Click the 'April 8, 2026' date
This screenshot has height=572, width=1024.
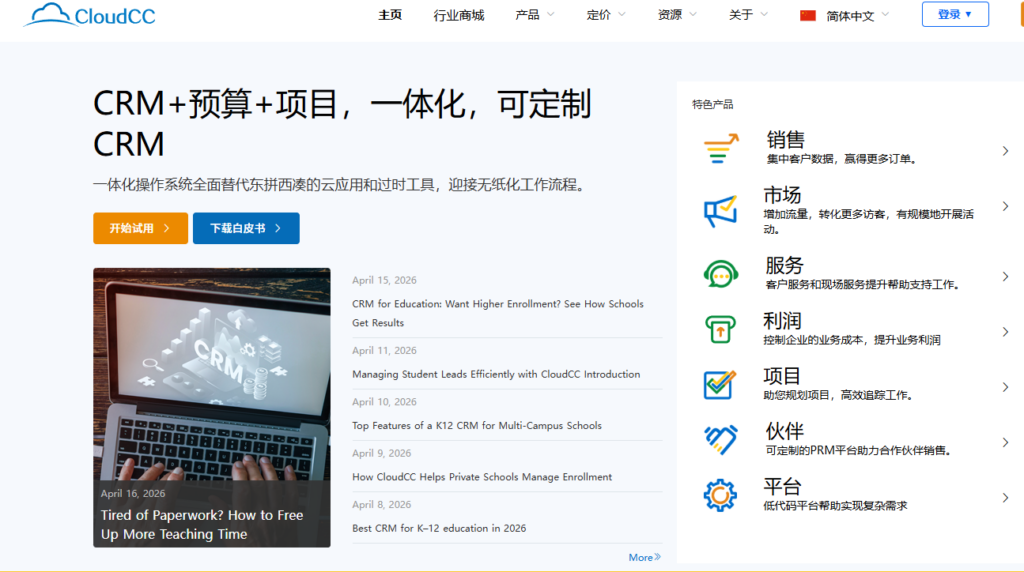pos(381,504)
